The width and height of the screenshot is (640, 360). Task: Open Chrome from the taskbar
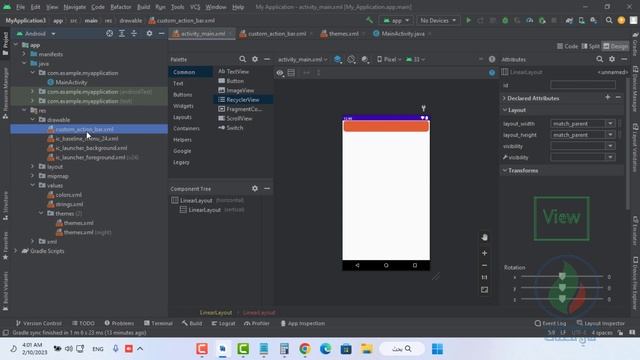pos(304,349)
